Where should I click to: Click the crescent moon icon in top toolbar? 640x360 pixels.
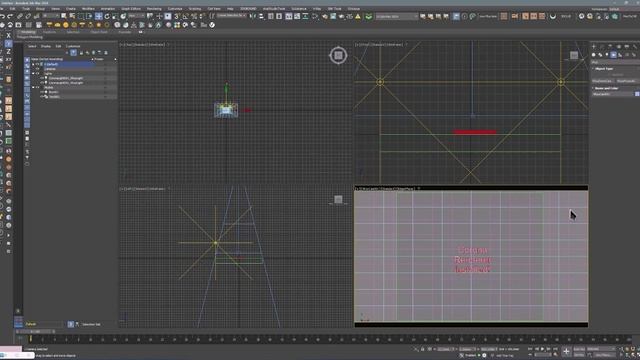[x=553, y=16]
